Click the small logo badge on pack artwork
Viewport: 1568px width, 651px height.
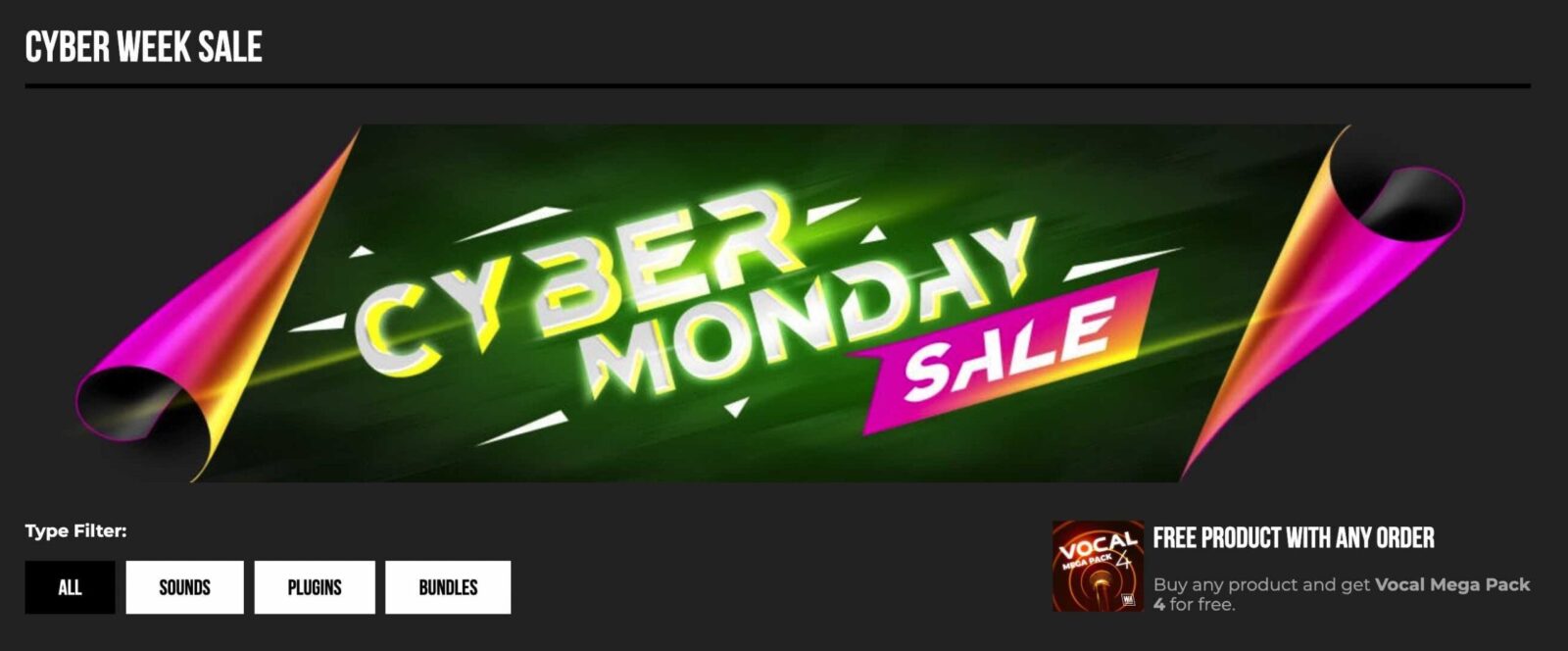click(1128, 599)
